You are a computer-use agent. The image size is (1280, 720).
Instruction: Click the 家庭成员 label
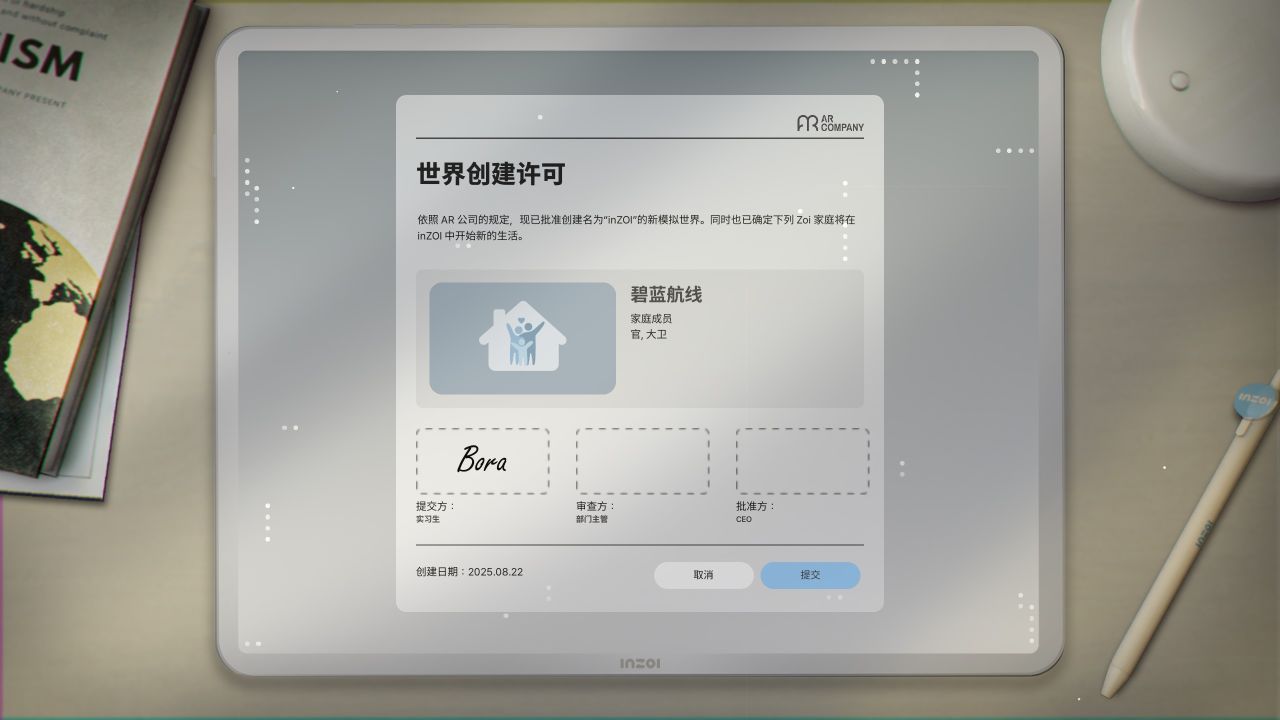(x=651, y=319)
